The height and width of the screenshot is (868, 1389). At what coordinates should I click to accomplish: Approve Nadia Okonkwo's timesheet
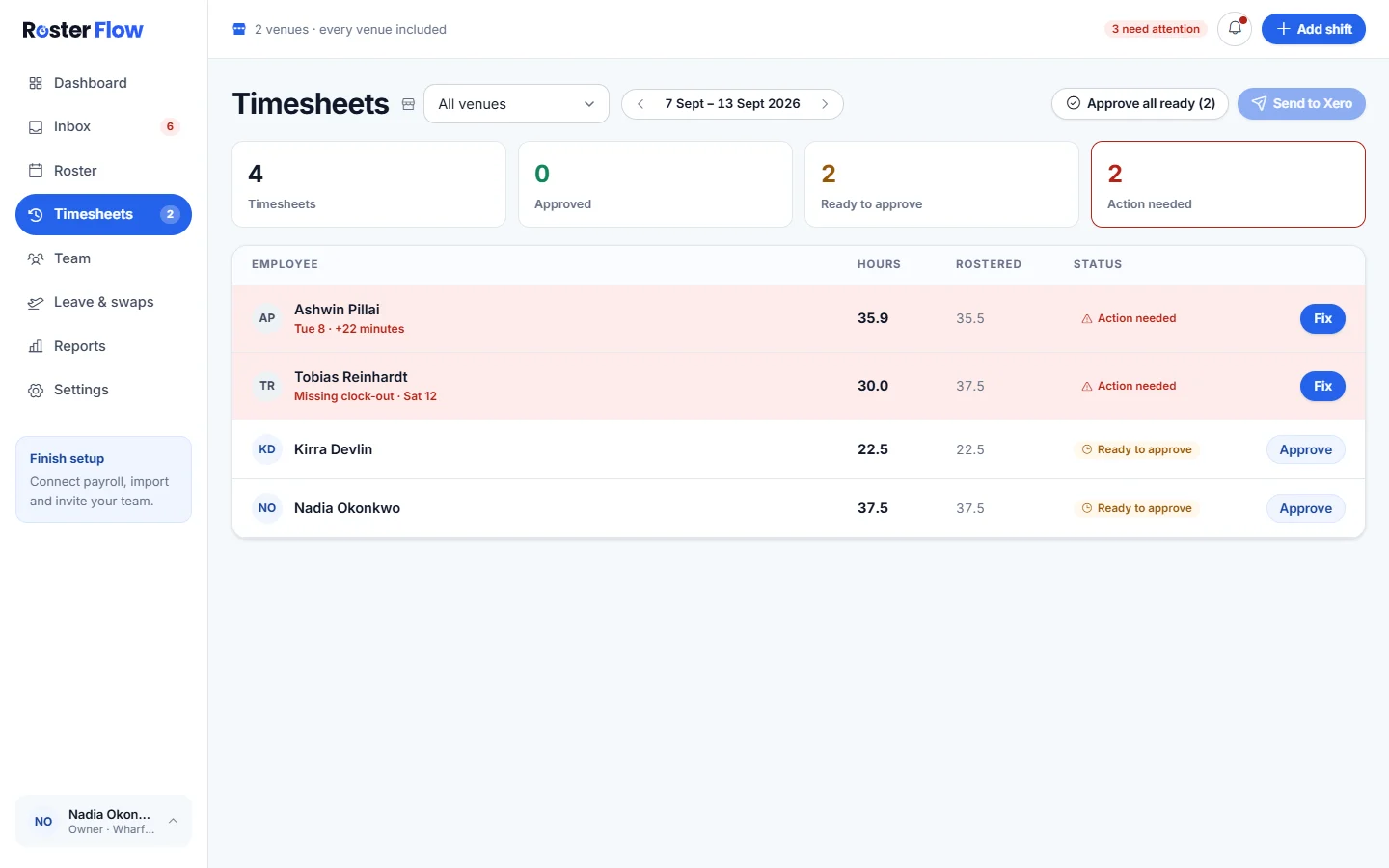(1305, 508)
